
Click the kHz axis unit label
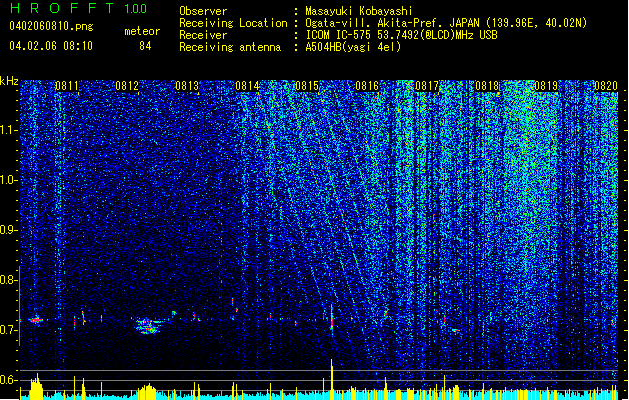(x=9, y=81)
